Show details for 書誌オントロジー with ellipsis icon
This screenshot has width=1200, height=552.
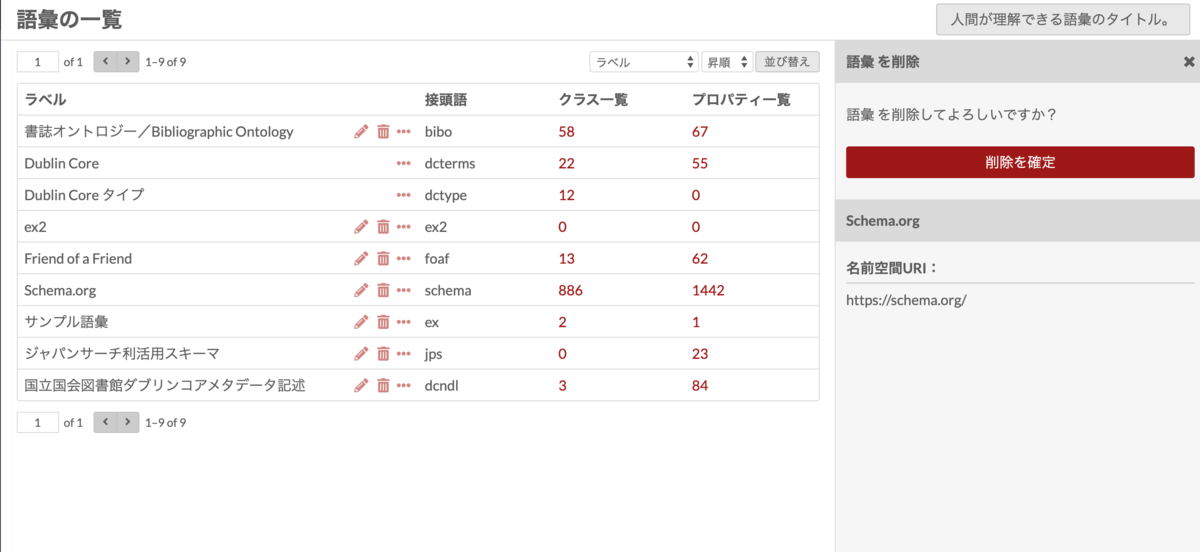point(404,131)
